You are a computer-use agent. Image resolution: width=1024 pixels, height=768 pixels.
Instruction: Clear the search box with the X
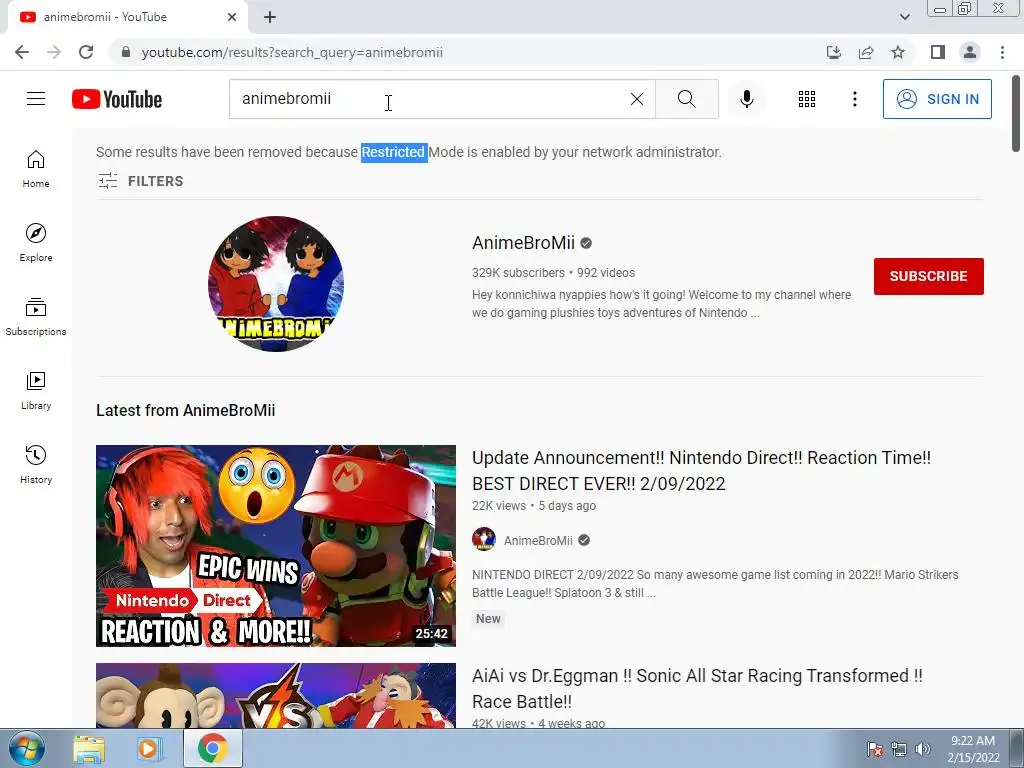(637, 99)
